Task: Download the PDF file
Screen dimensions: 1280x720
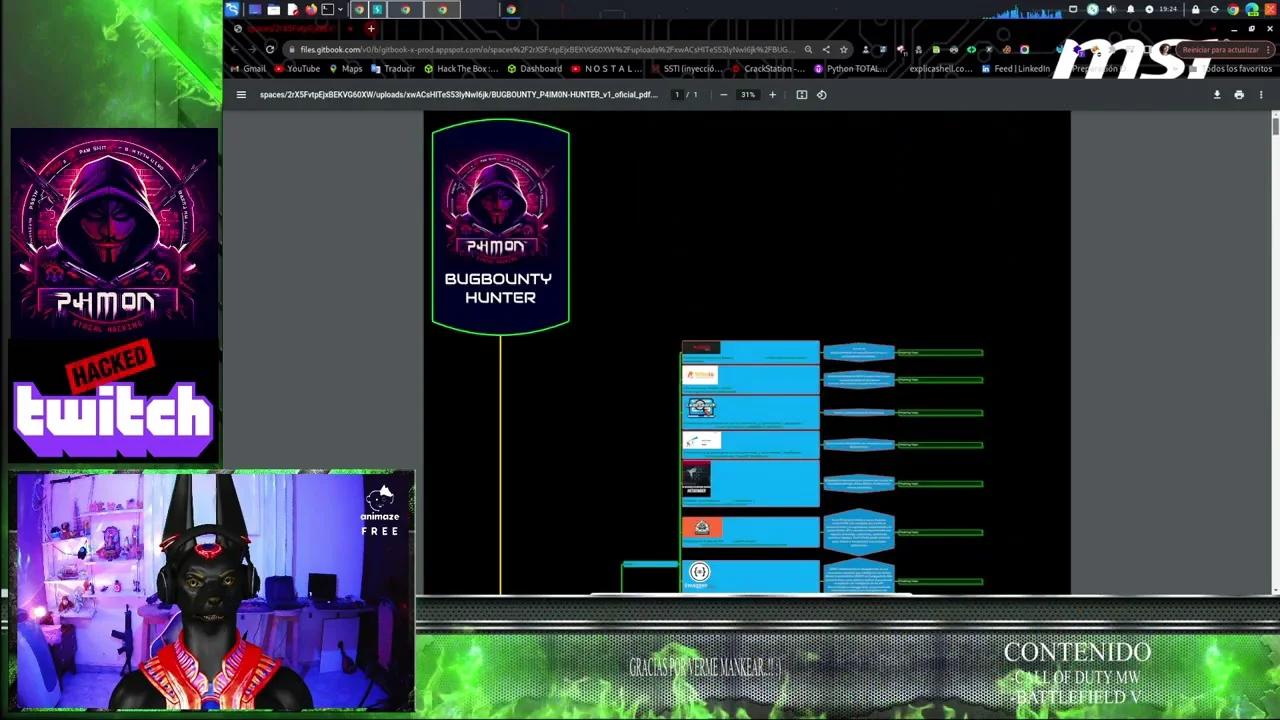Action: [x=1217, y=95]
